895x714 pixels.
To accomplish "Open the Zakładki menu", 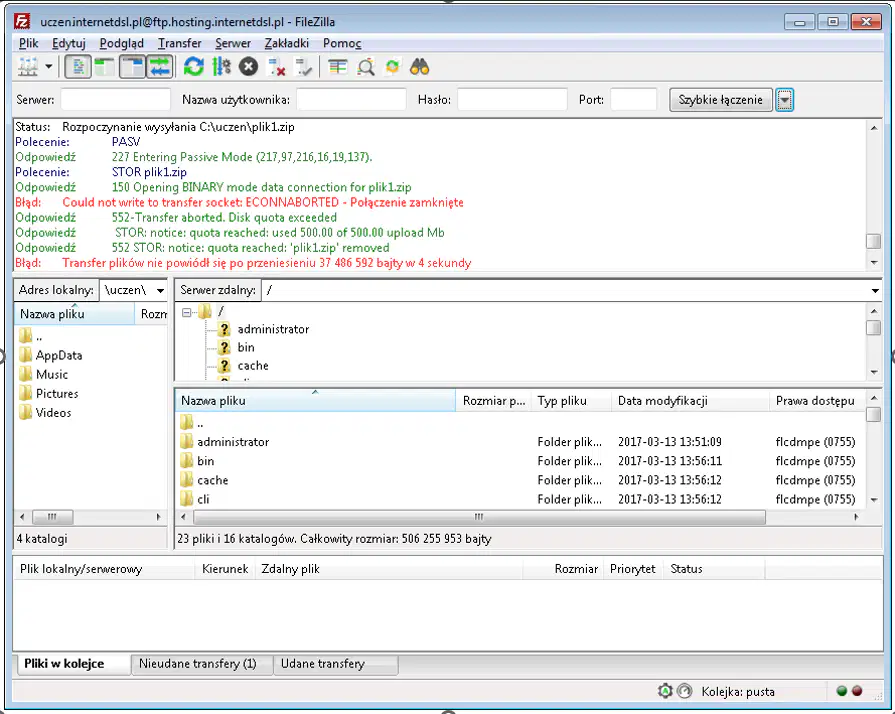I will pos(287,43).
